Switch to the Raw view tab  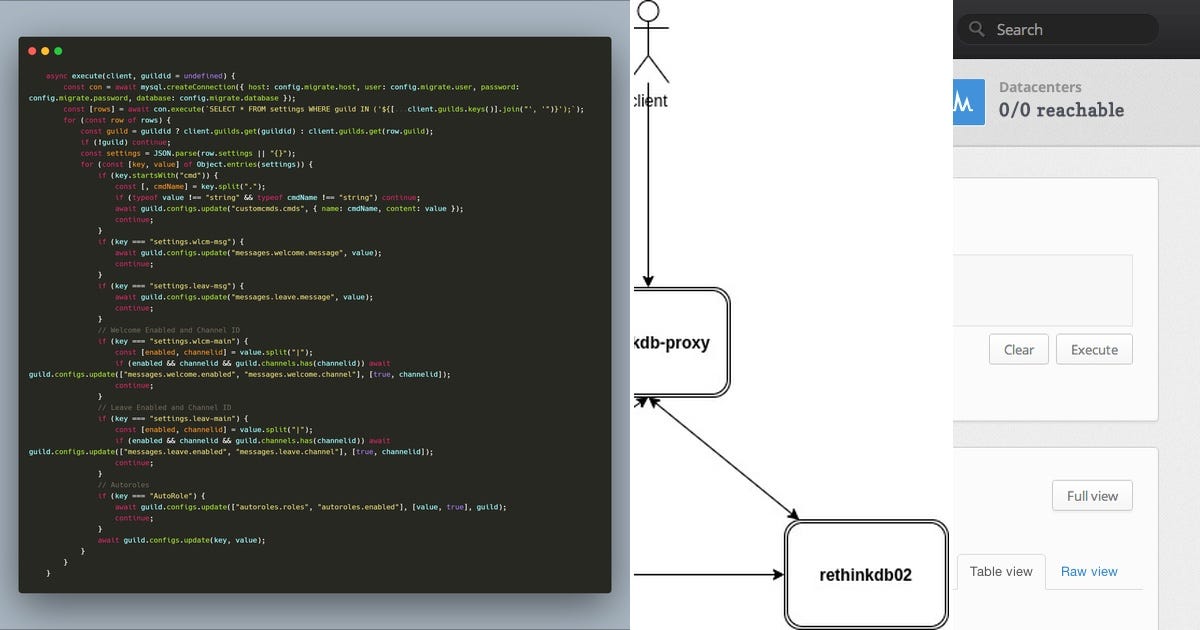click(1089, 571)
